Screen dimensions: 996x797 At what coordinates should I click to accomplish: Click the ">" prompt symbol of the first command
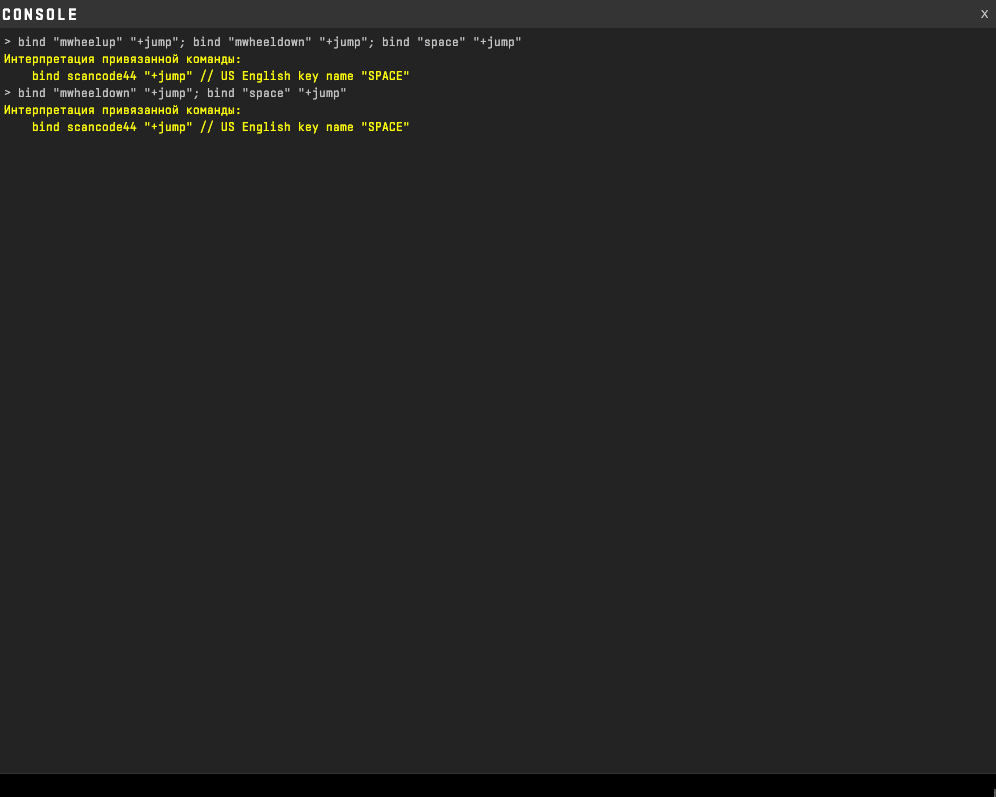tap(7, 42)
